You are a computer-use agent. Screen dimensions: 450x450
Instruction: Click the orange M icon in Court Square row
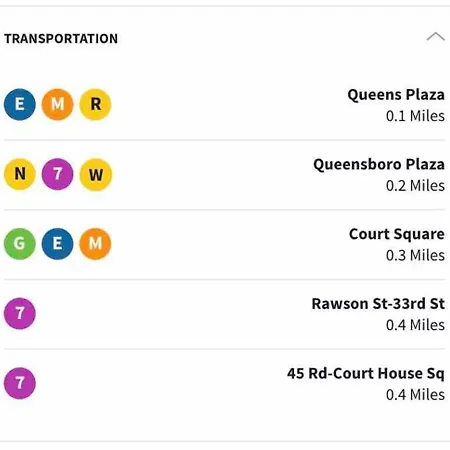(x=95, y=244)
